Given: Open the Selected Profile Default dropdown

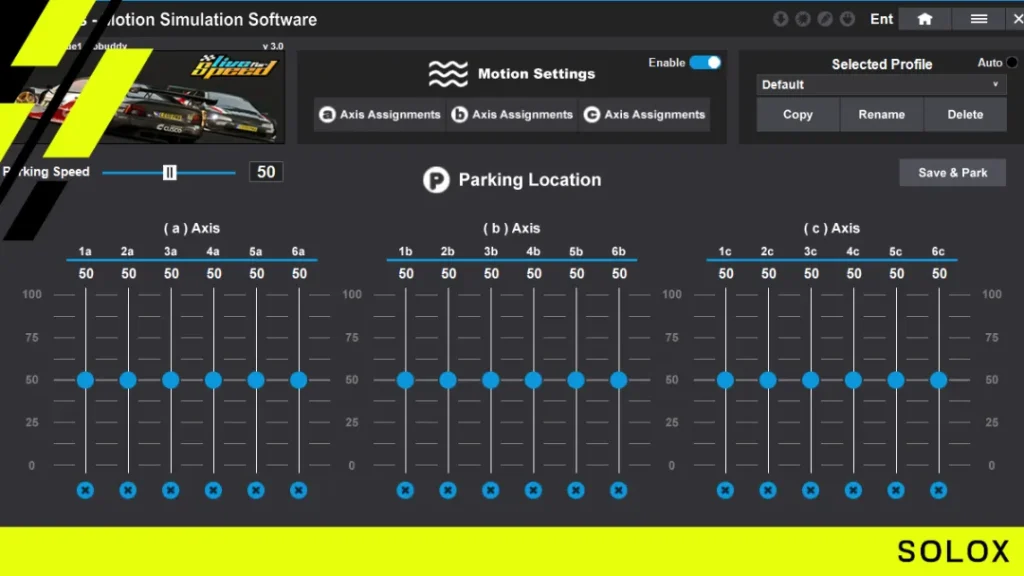Looking at the screenshot, I should [881, 85].
